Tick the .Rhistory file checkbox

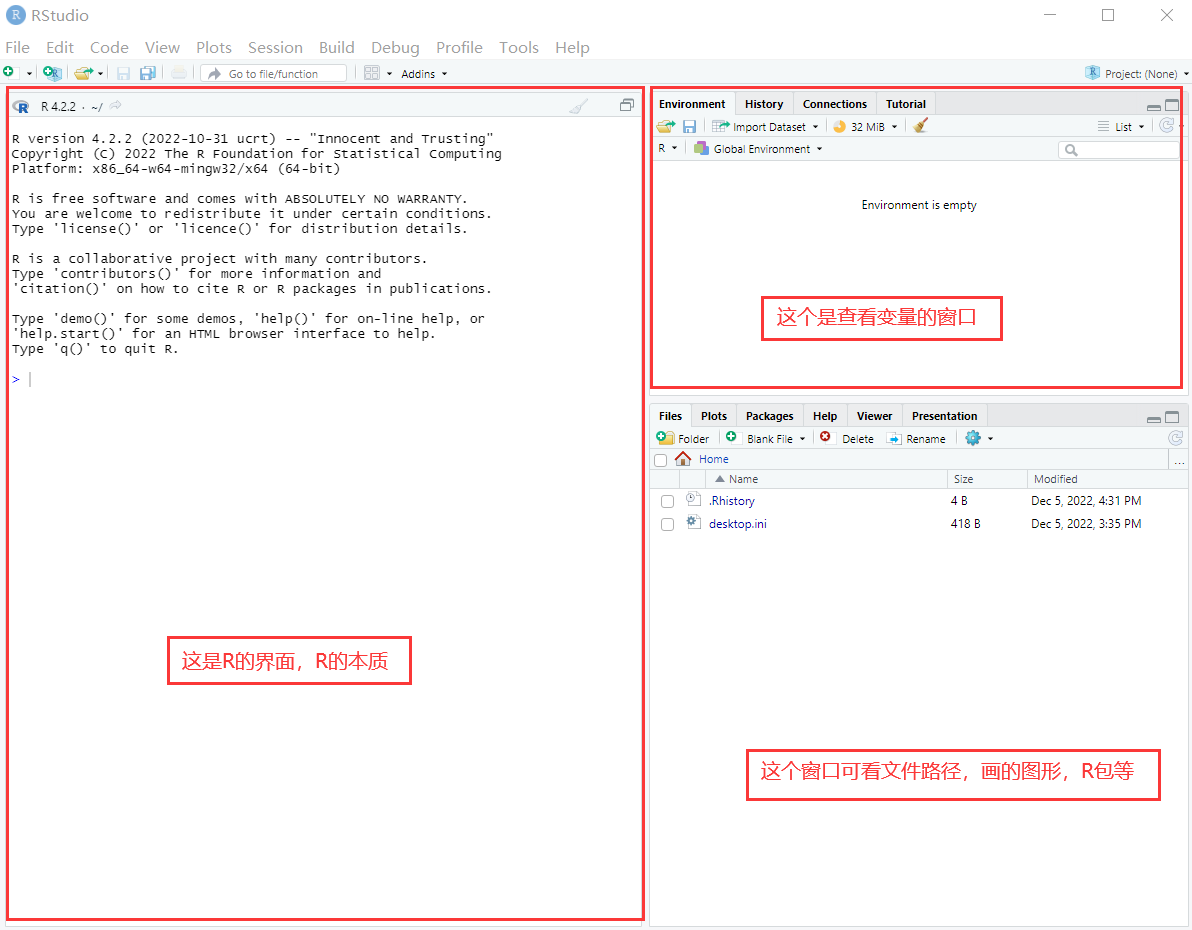667,501
